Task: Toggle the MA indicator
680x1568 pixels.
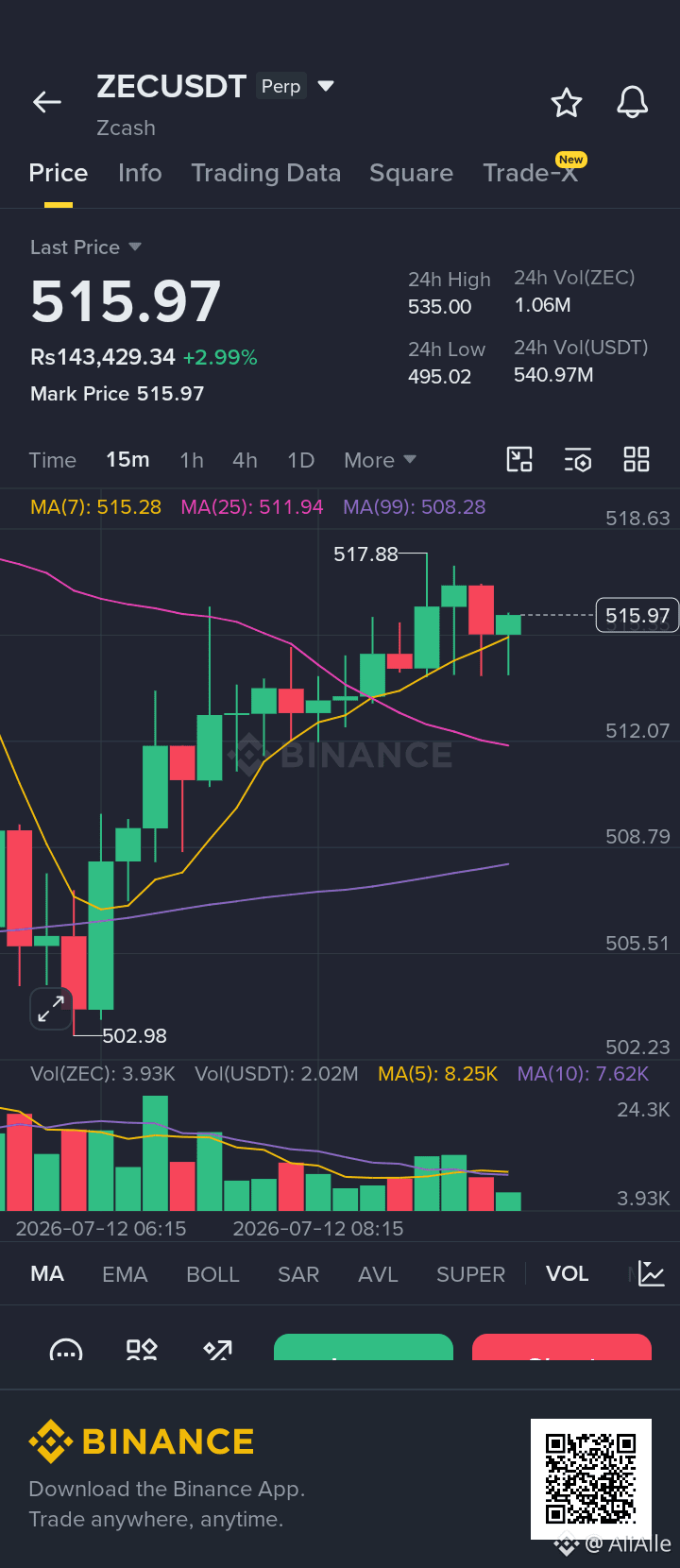Action: (x=47, y=1274)
